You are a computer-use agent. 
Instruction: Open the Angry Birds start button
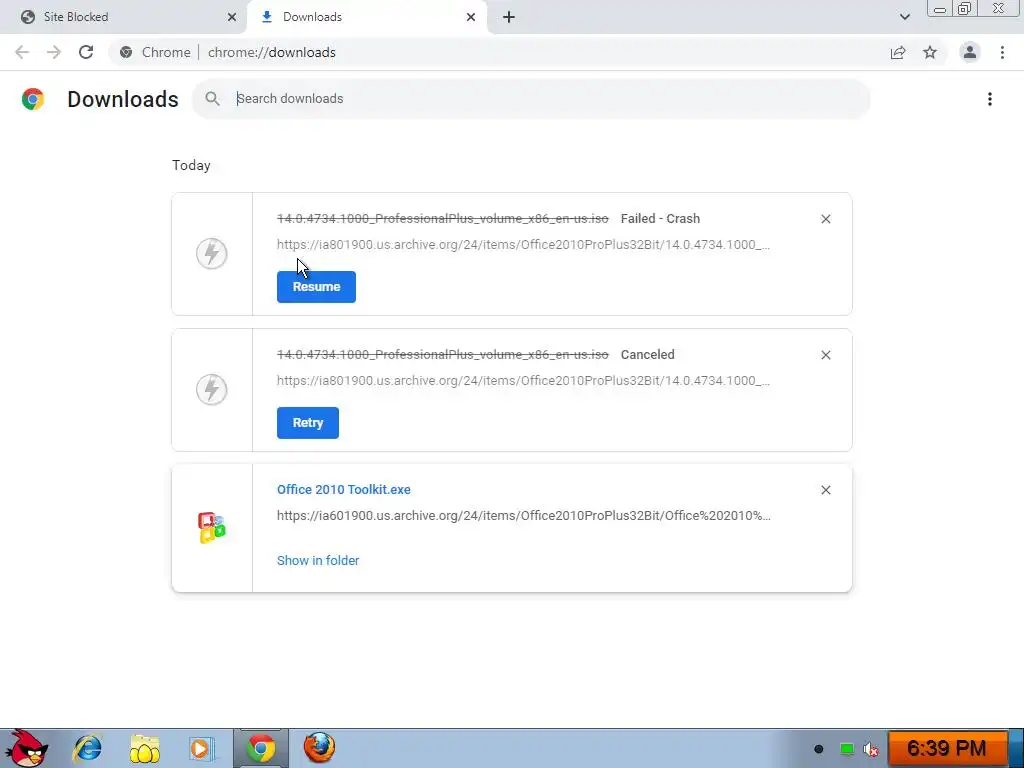[x=26, y=748]
